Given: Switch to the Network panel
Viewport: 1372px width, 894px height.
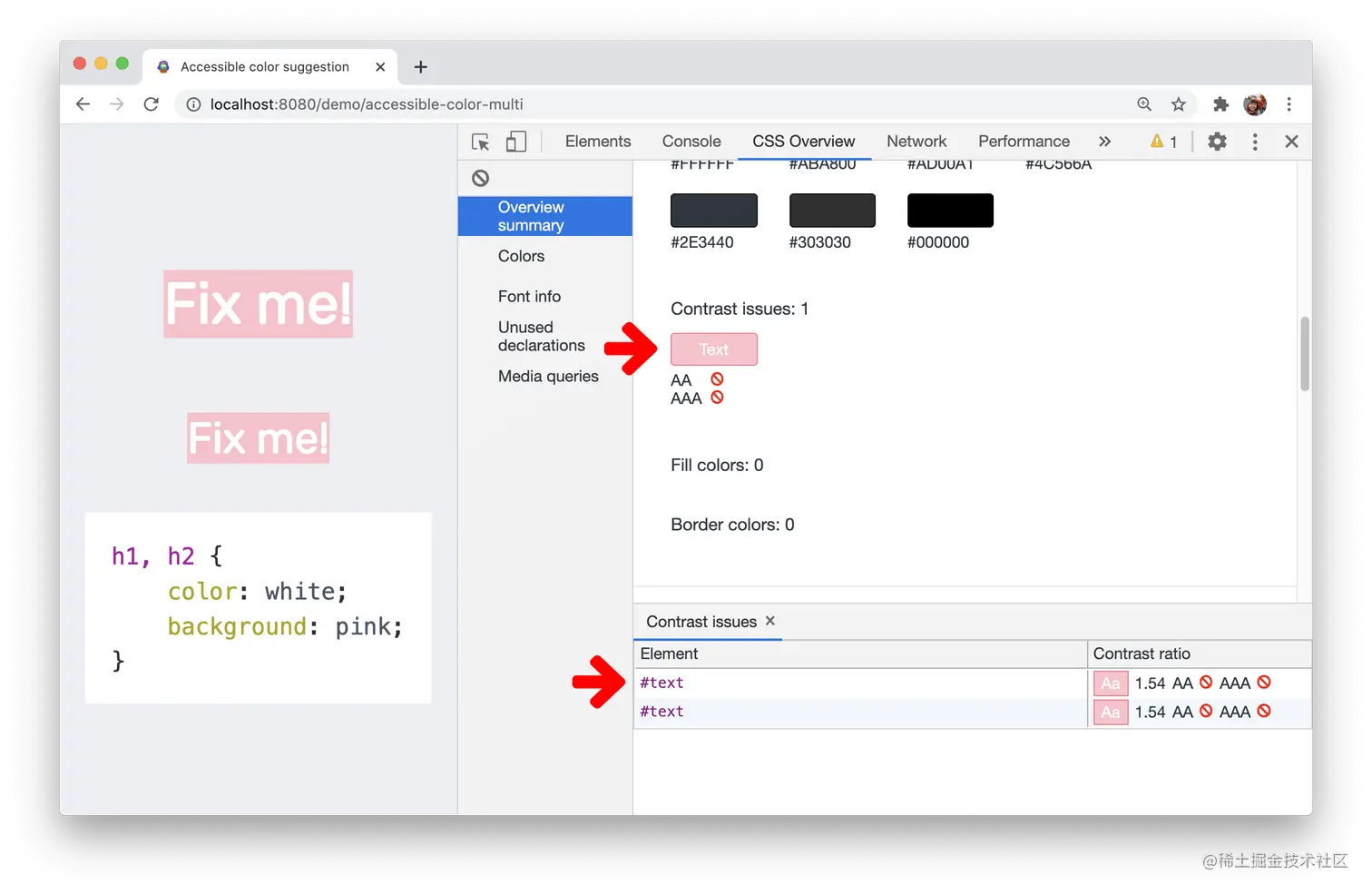Looking at the screenshot, I should [x=916, y=142].
